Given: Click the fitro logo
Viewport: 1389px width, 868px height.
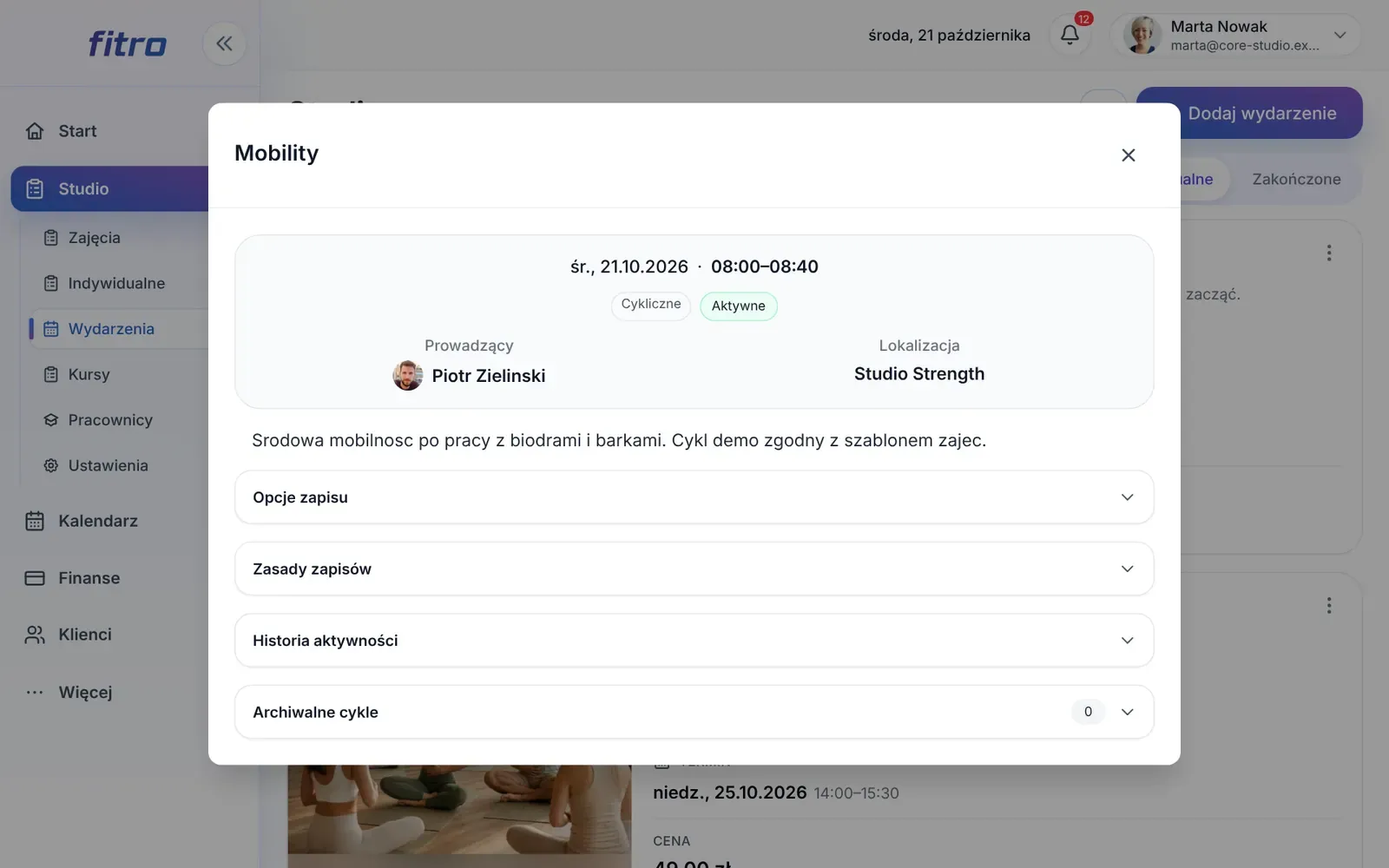Looking at the screenshot, I should coord(127,43).
